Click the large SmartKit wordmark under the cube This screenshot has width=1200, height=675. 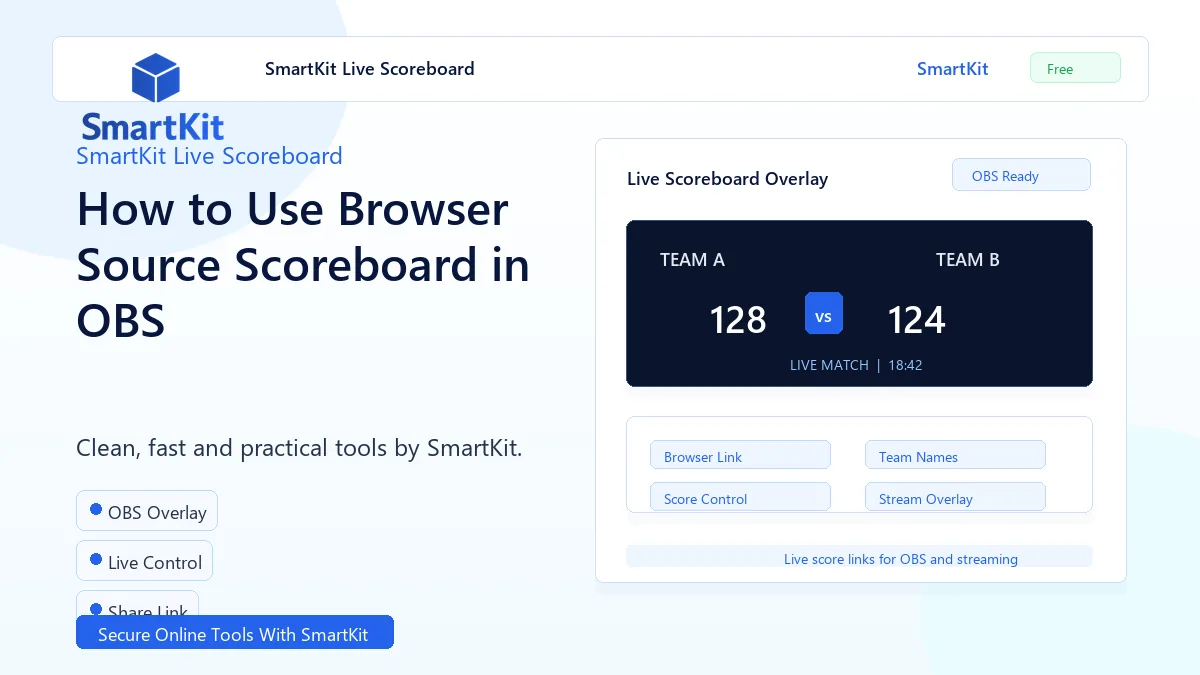153,127
